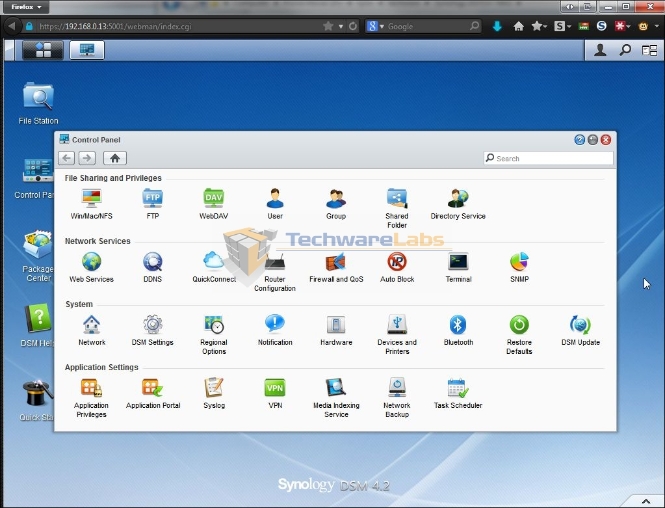Open Terminal settings
Viewport: 665px width, 508px height.
point(458,267)
